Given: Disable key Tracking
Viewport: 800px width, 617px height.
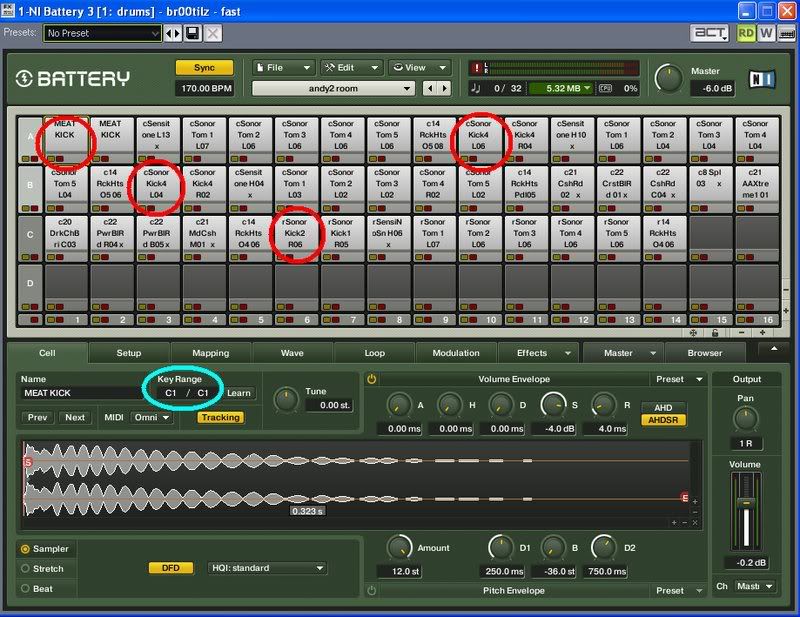Looking at the screenshot, I should pos(220,417).
